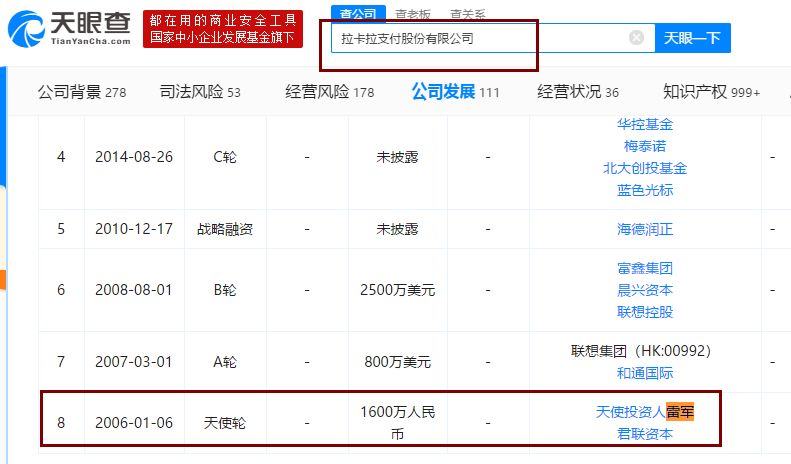Select the date 2010-12-17
Image resolution: width=791 pixels, height=464 pixels.
pyautogui.click(x=134, y=229)
